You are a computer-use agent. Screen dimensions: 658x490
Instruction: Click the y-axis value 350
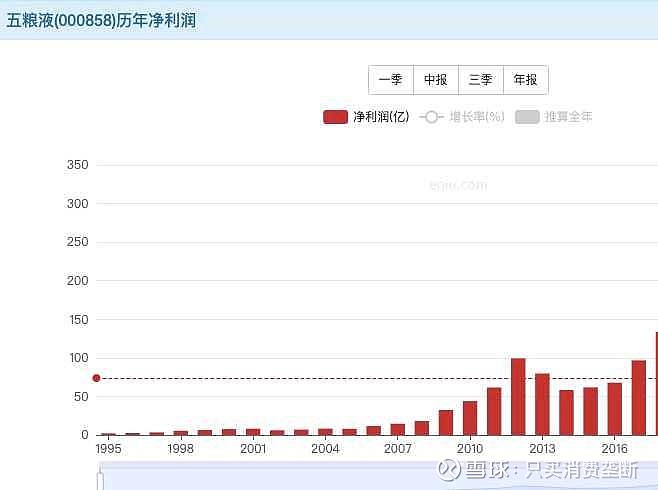point(78,165)
